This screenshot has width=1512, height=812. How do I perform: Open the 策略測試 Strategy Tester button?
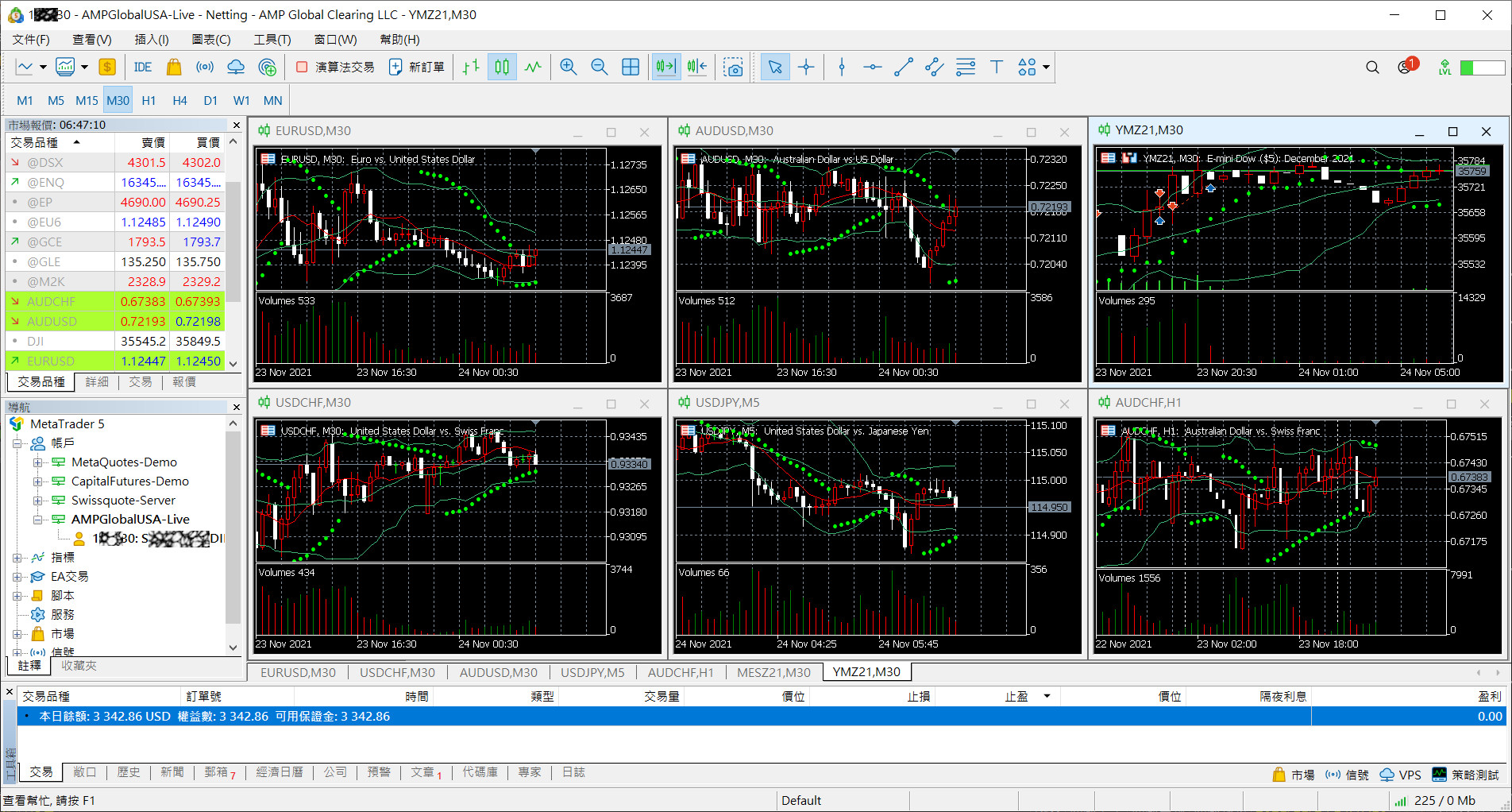click(x=1466, y=775)
